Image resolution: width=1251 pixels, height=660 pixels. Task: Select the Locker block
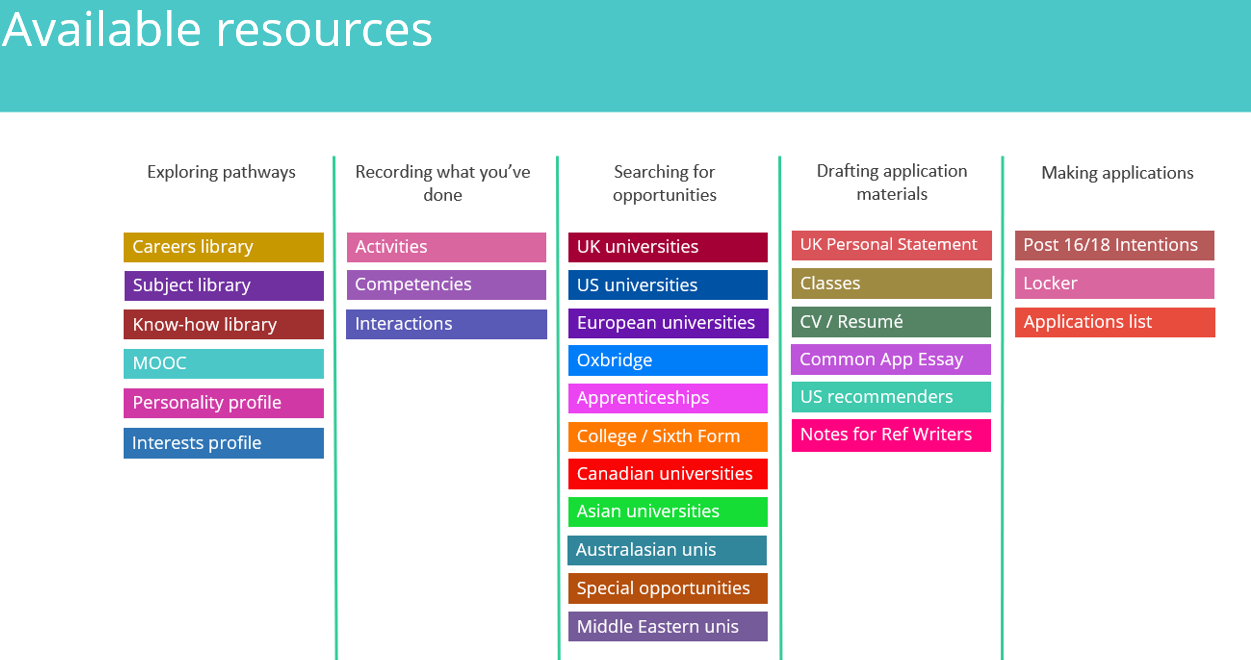(1115, 284)
